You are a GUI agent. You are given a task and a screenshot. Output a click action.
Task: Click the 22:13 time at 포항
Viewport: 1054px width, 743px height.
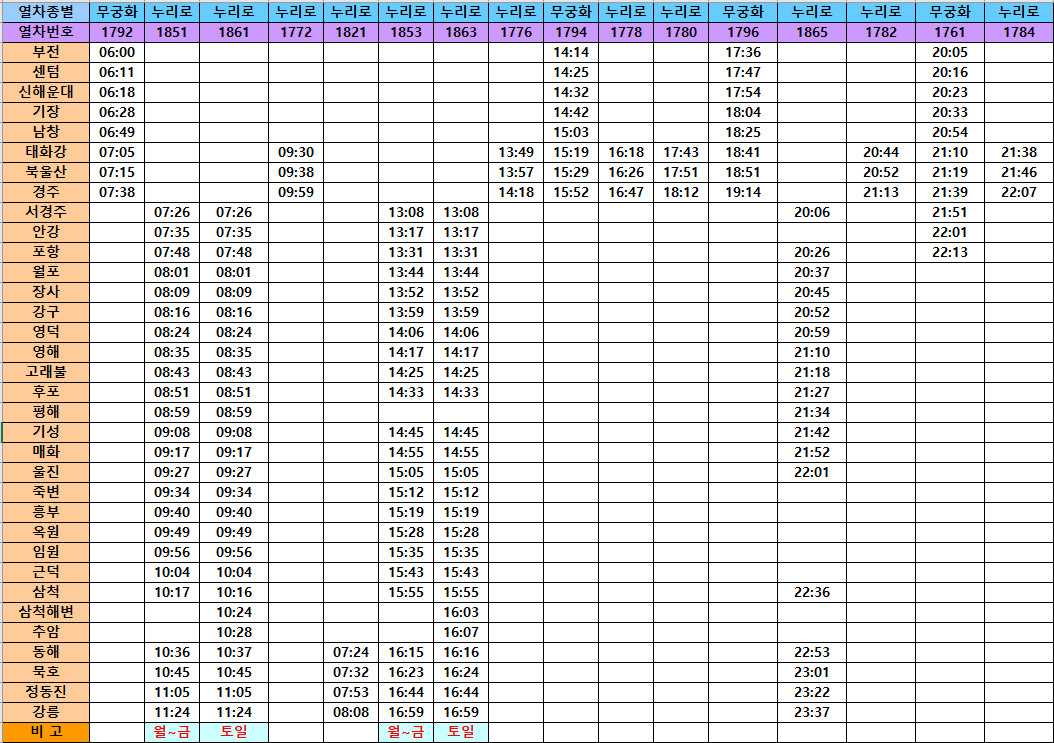(950, 252)
